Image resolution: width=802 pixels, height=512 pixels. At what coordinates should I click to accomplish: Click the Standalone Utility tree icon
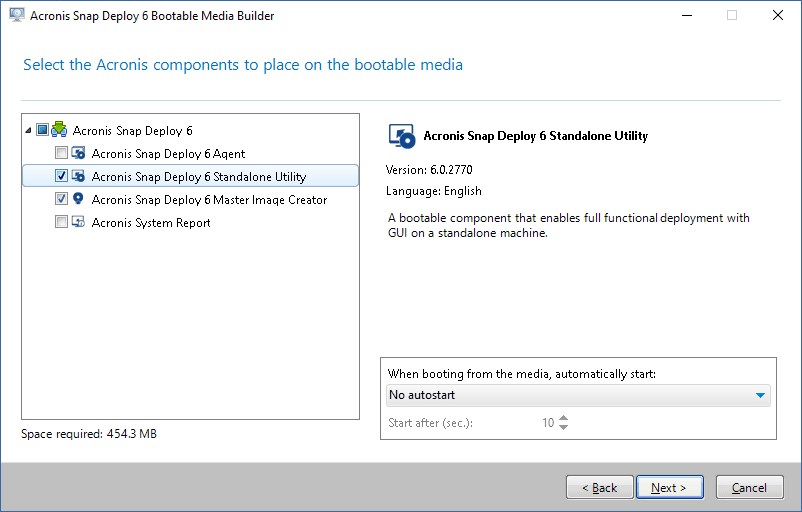78,176
